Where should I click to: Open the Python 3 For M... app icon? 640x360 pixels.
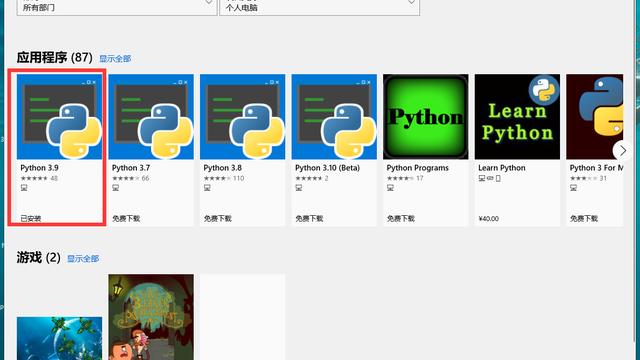point(595,117)
